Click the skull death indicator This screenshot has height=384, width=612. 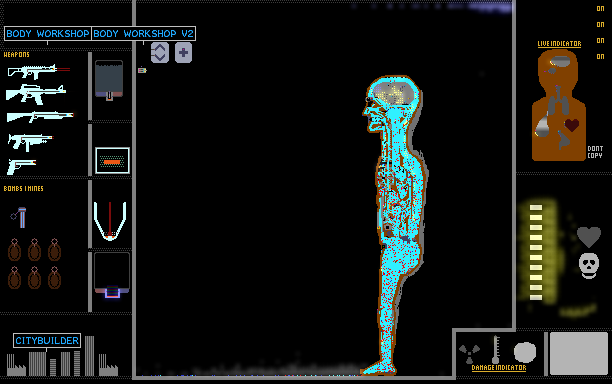[589, 266]
